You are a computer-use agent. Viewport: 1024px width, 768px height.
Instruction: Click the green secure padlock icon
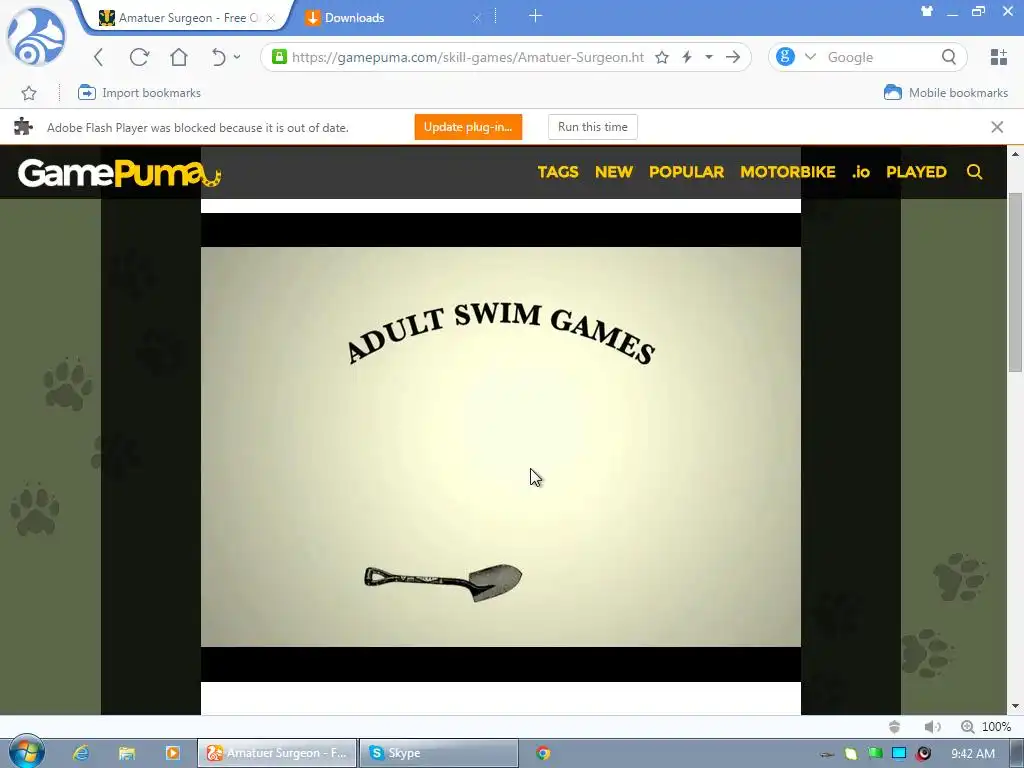tap(280, 57)
